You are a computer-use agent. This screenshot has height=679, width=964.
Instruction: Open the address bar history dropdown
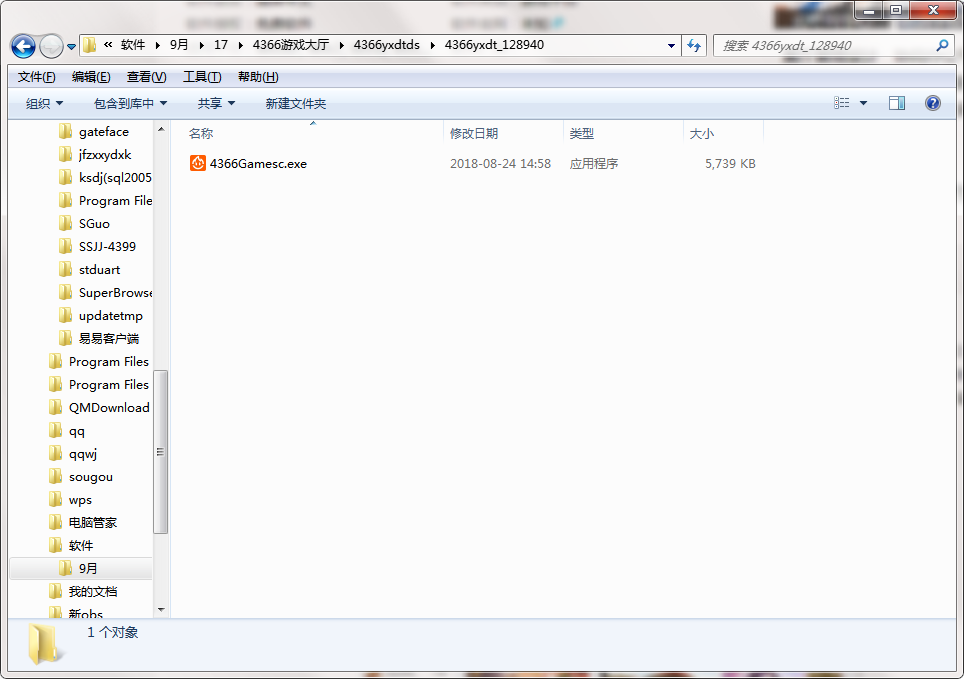click(671, 46)
